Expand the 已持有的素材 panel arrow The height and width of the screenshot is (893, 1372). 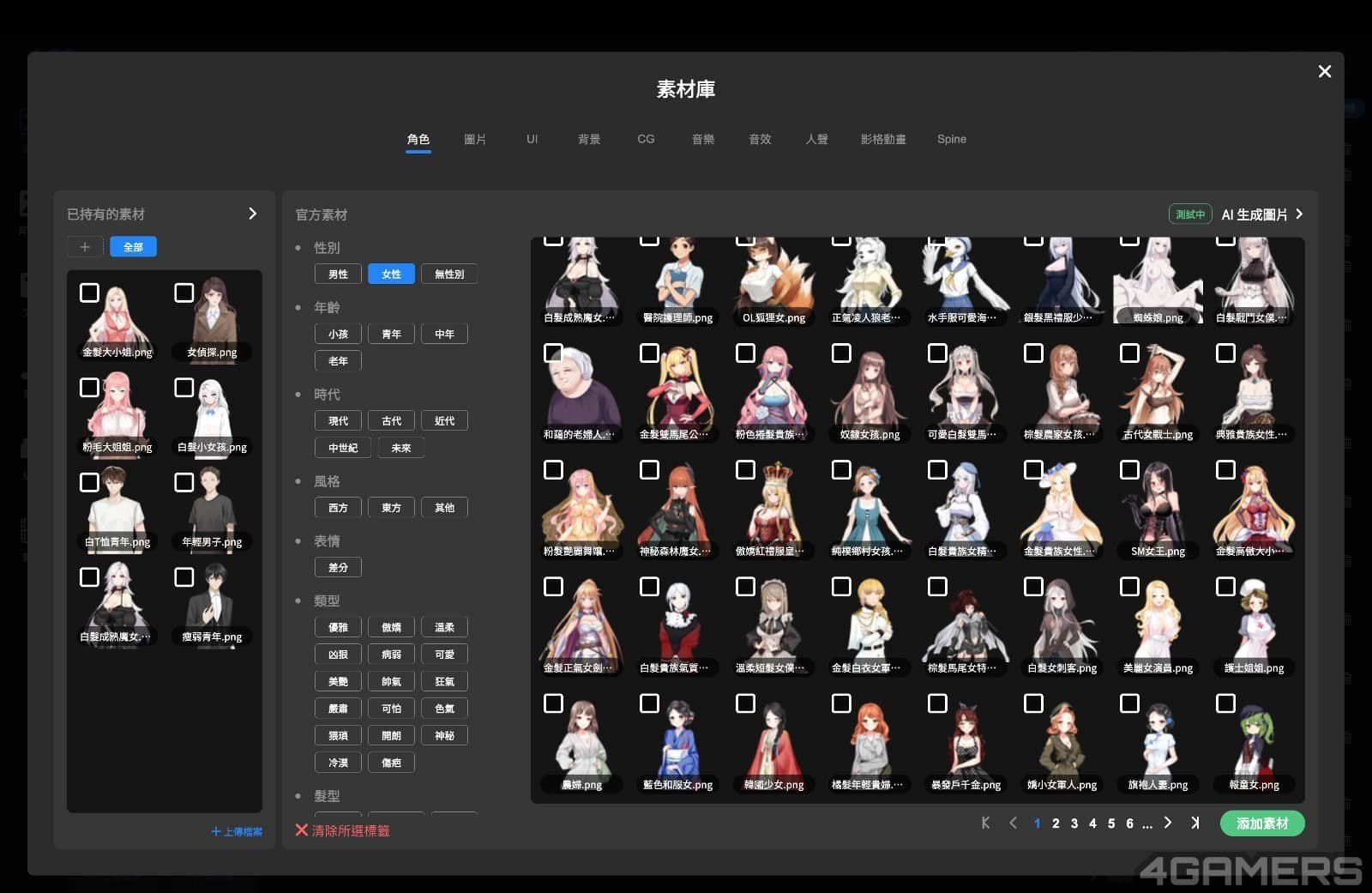click(252, 214)
